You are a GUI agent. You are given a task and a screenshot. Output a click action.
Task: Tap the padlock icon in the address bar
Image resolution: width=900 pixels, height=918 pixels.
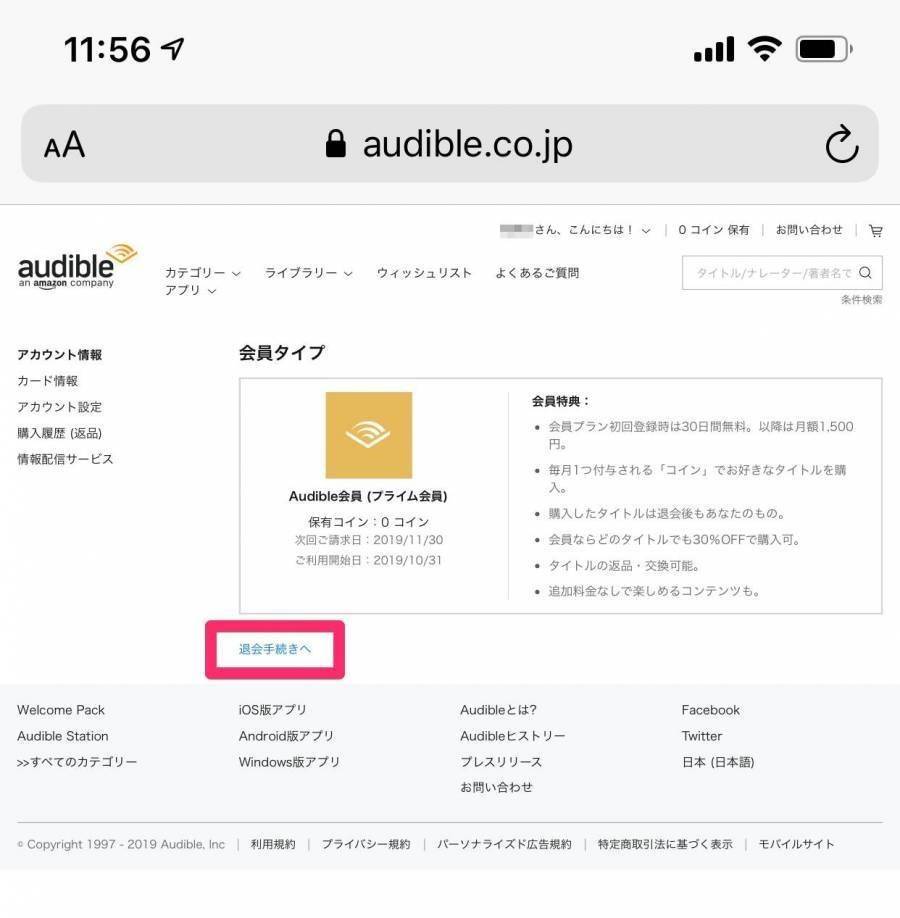(x=336, y=144)
